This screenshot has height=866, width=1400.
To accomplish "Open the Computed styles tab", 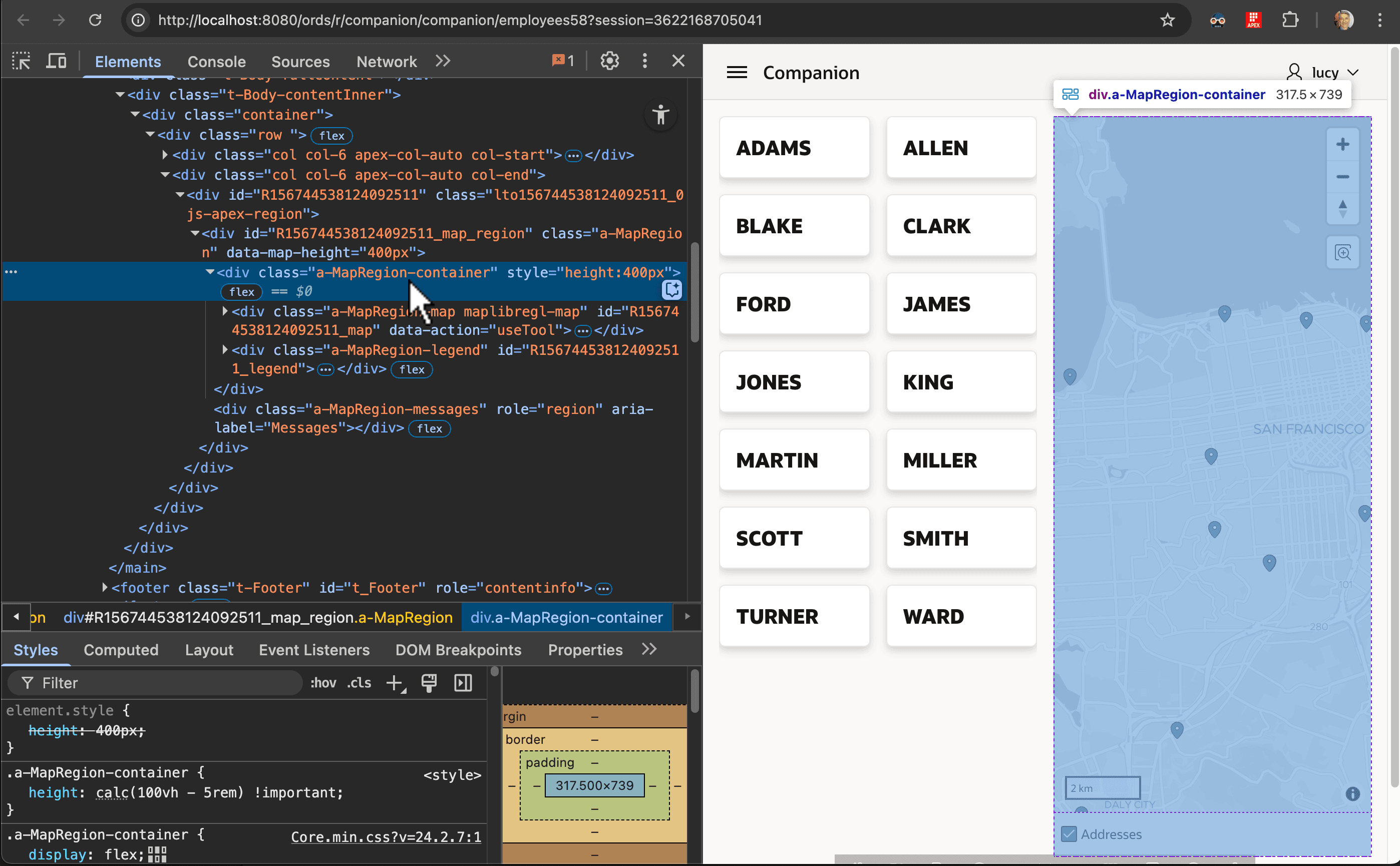I will click(x=121, y=650).
